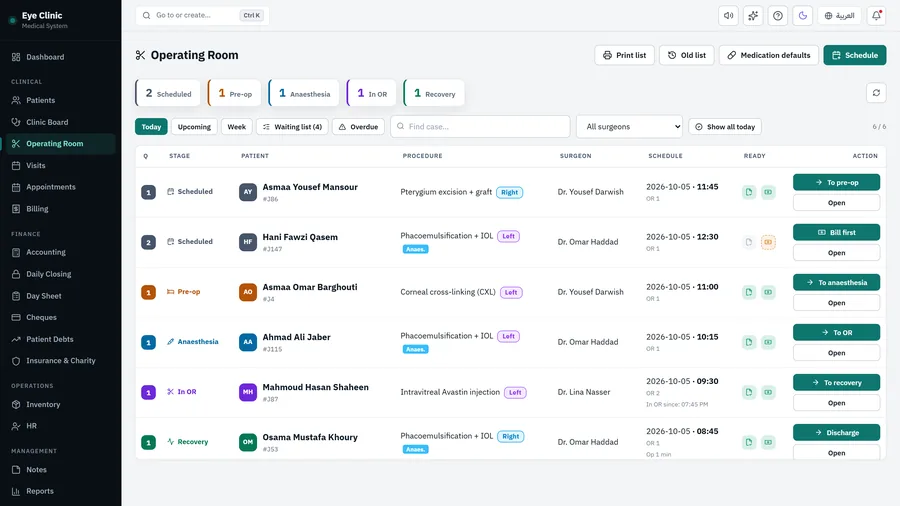The image size is (900, 506).
Task: Select the Today filter tab
Action: point(151,127)
